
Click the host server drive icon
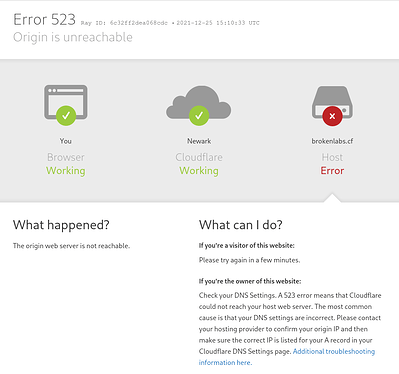coord(332,102)
